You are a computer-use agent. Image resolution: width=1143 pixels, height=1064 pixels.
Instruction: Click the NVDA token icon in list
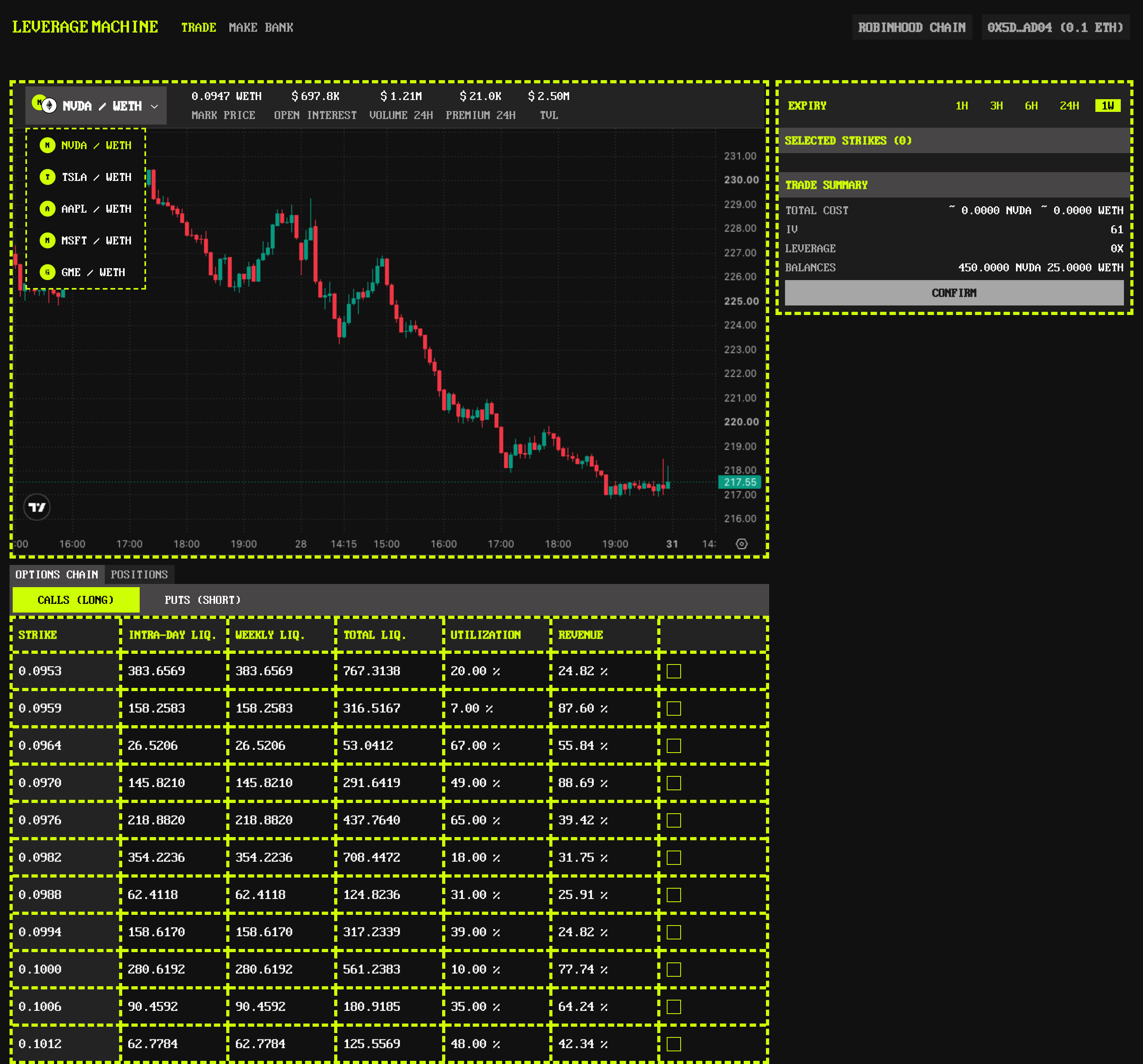47,146
